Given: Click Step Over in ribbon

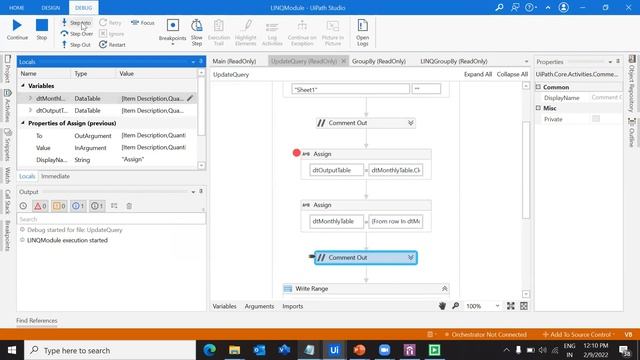Looking at the screenshot, I should (77, 34).
